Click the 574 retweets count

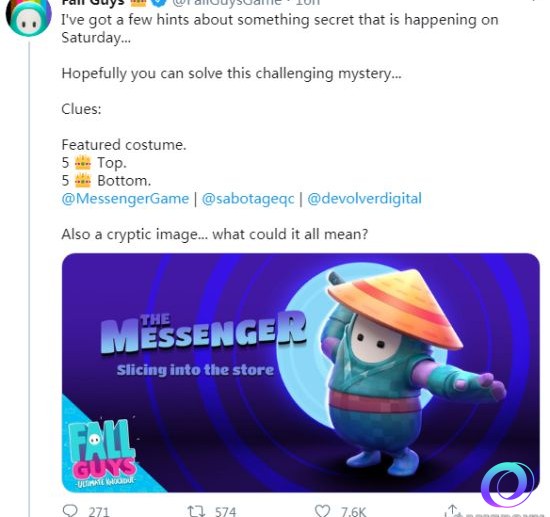pyautogui.click(x=226, y=512)
